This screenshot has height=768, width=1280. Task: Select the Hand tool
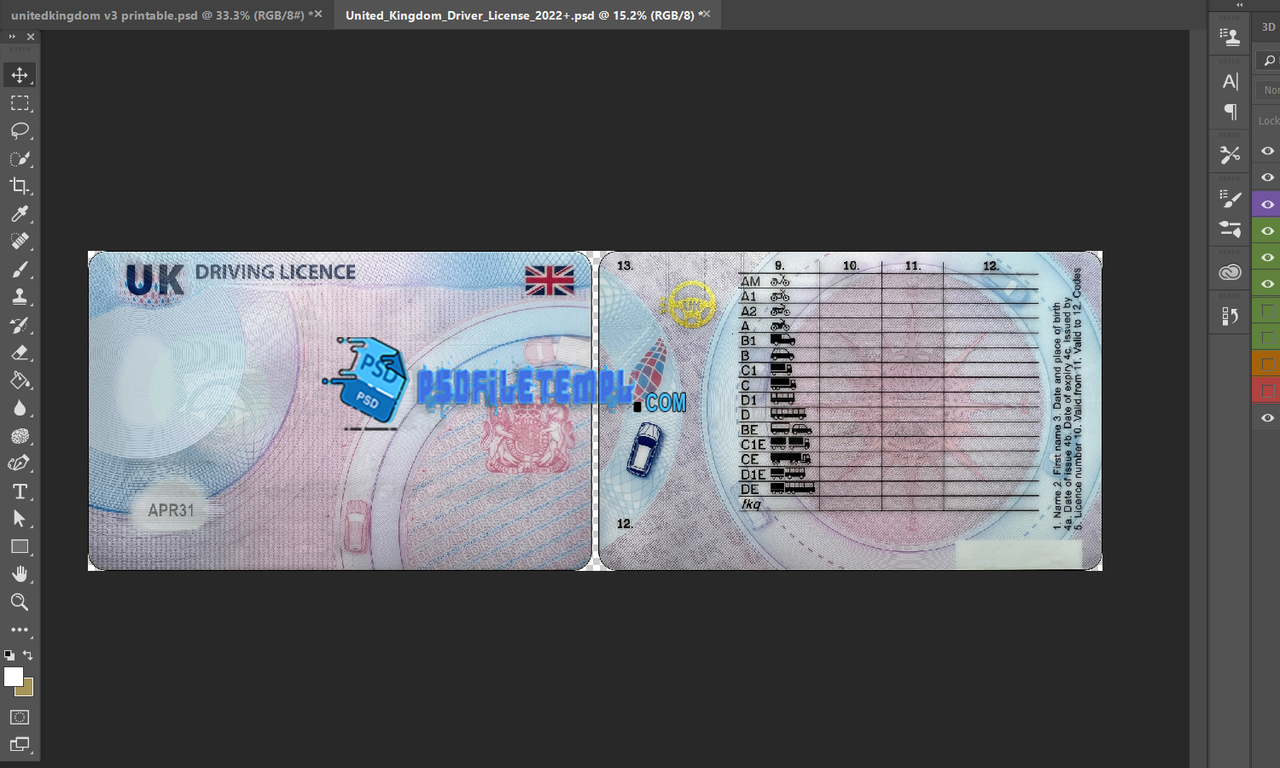click(x=20, y=575)
